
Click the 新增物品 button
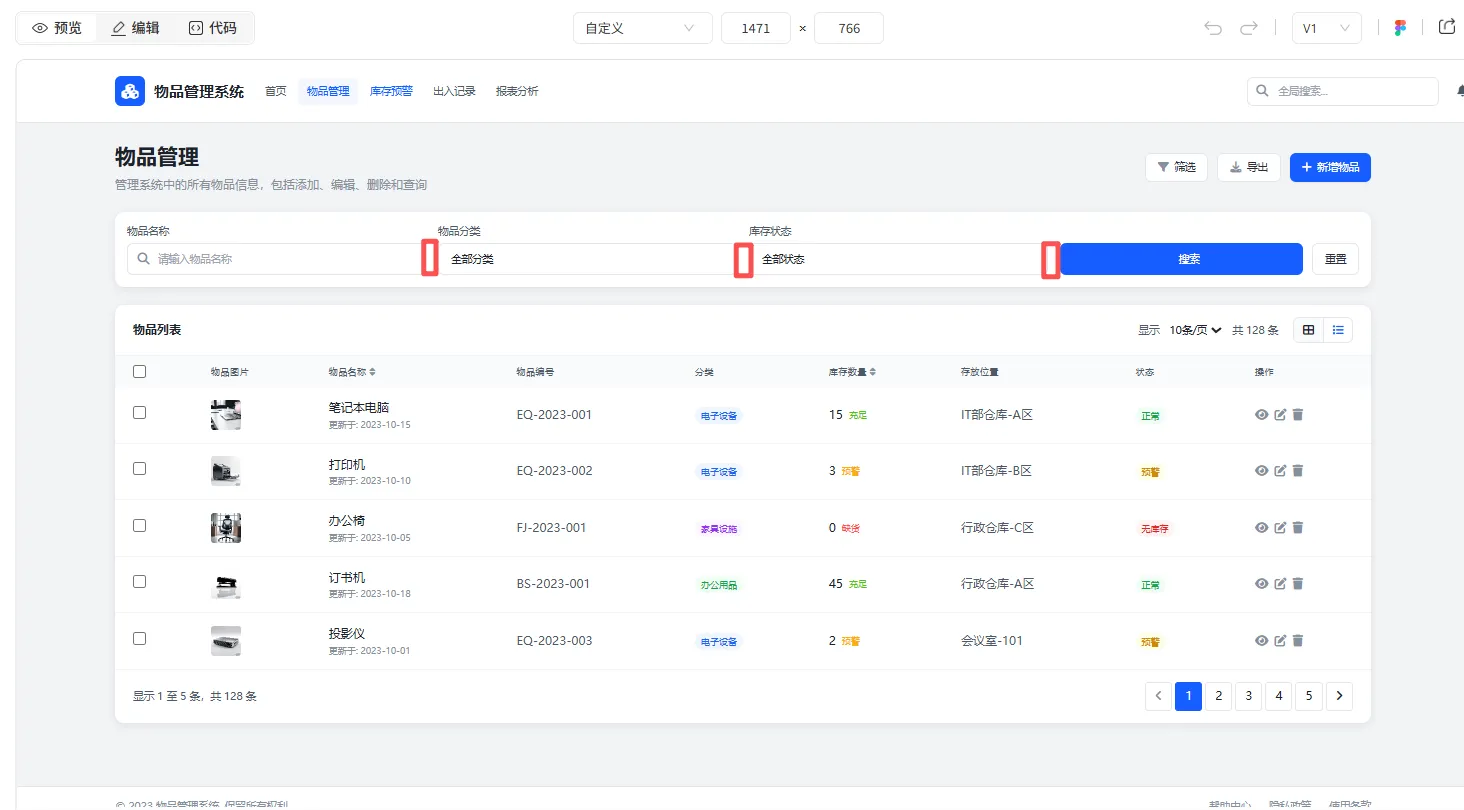pos(1329,167)
